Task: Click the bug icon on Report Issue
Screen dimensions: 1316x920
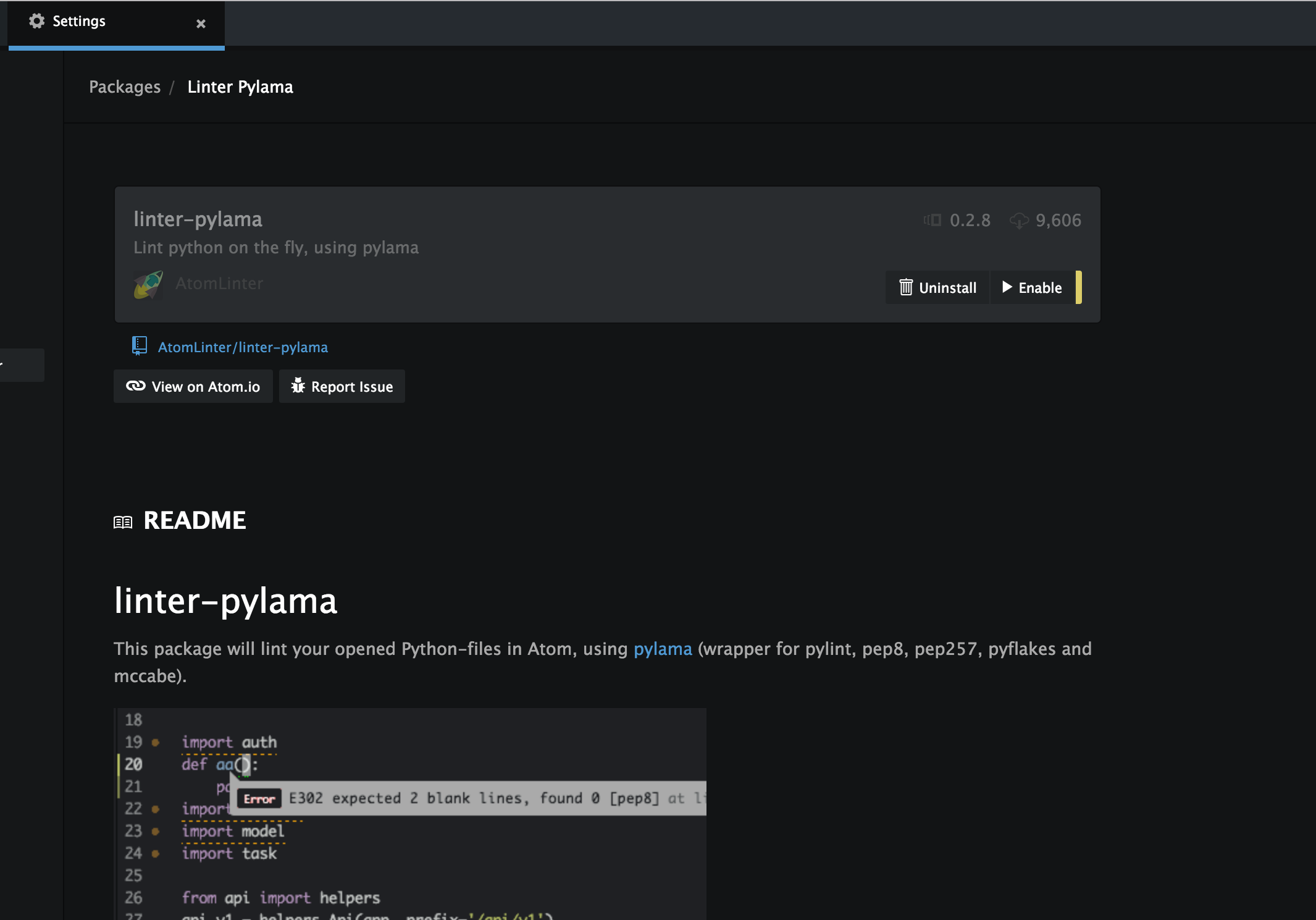Action: click(298, 386)
